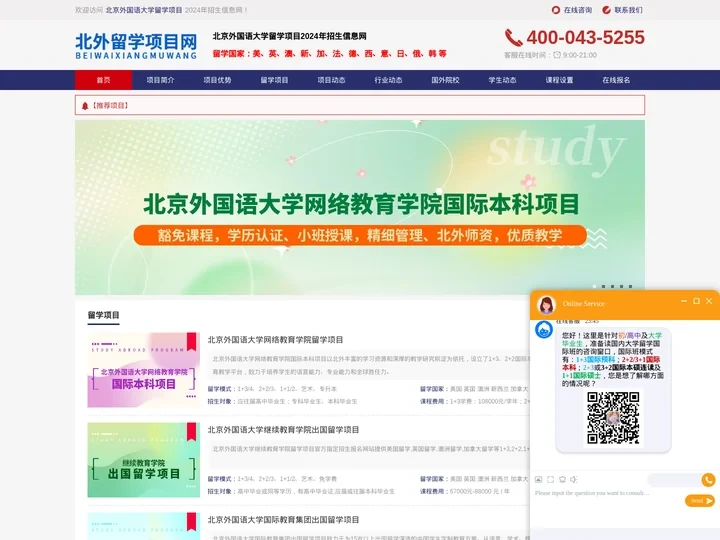720x540 pixels.
Task: Click the screenshot capture icon in chat toolbar
Action: pyautogui.click(x=550, y=479)
